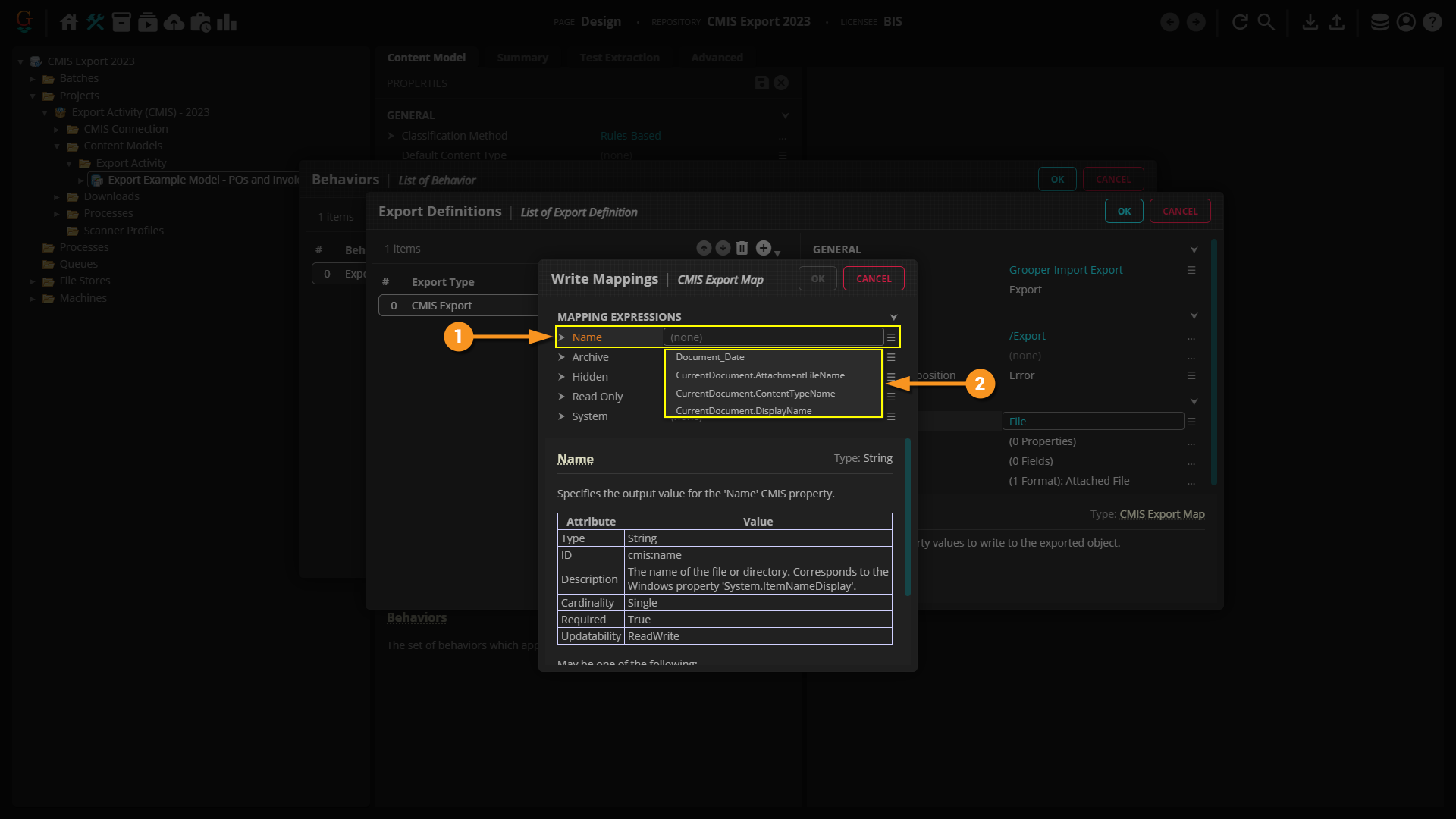
Task: Open the Name property hamburger menu
Action: pyautogui.click(x=891, y=337)
